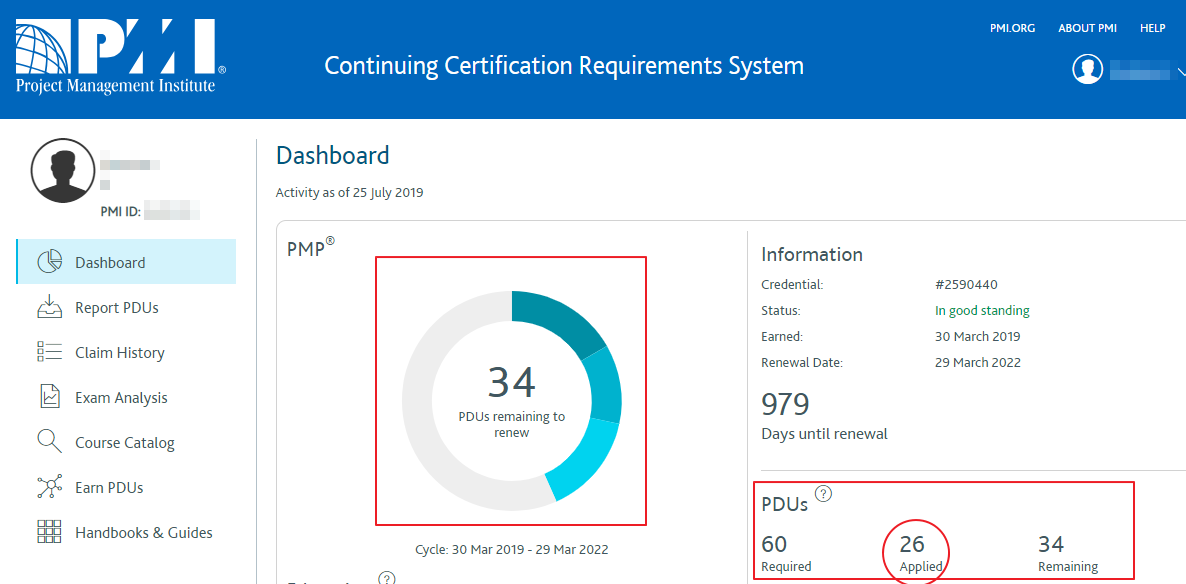Viewport: 1186px width, 584px height.
Task: Select Claim History in the sidebar
Action: [x=119, y=353]
